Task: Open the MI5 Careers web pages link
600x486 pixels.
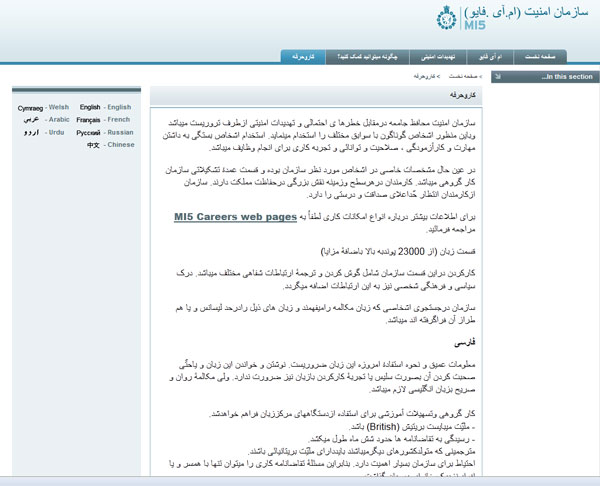Action: pyautogui.click(x=235, y=217)
